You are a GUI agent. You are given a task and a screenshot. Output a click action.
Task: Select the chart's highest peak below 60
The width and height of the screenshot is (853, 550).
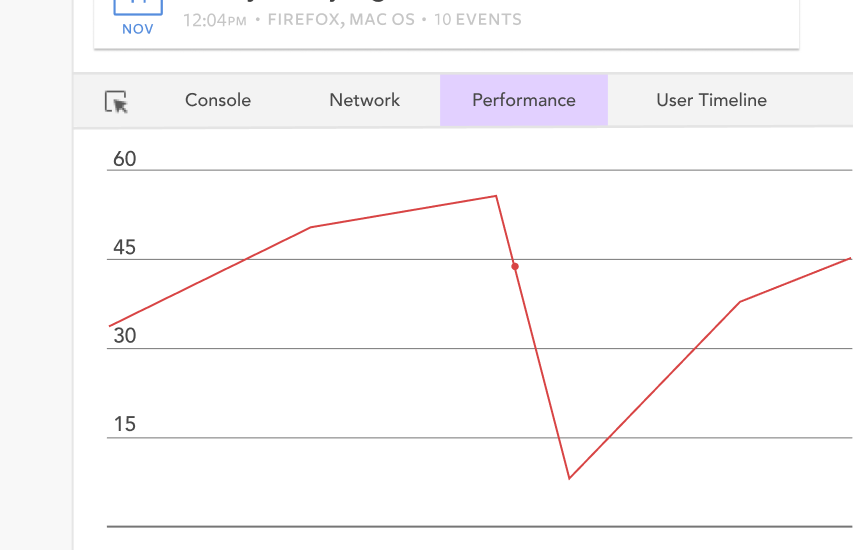click(x=496, y=196)
